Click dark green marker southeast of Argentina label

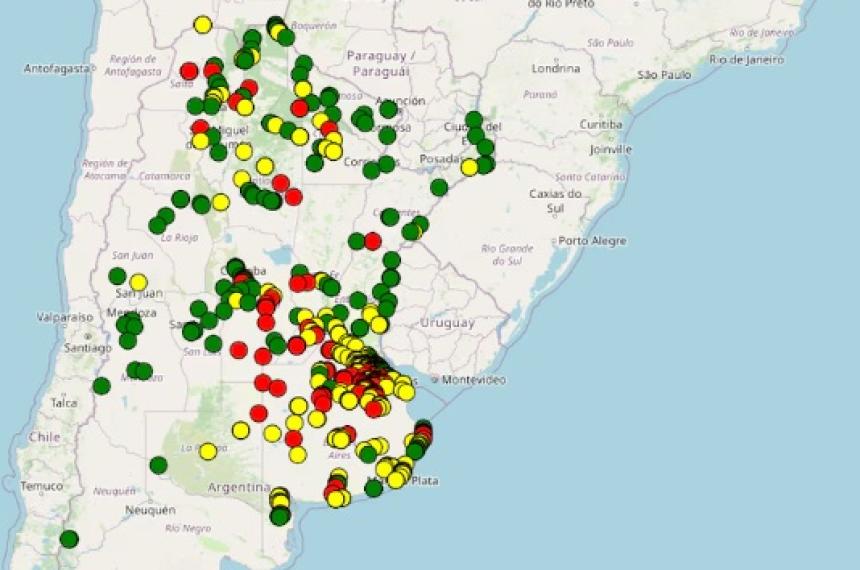(280, 516)
